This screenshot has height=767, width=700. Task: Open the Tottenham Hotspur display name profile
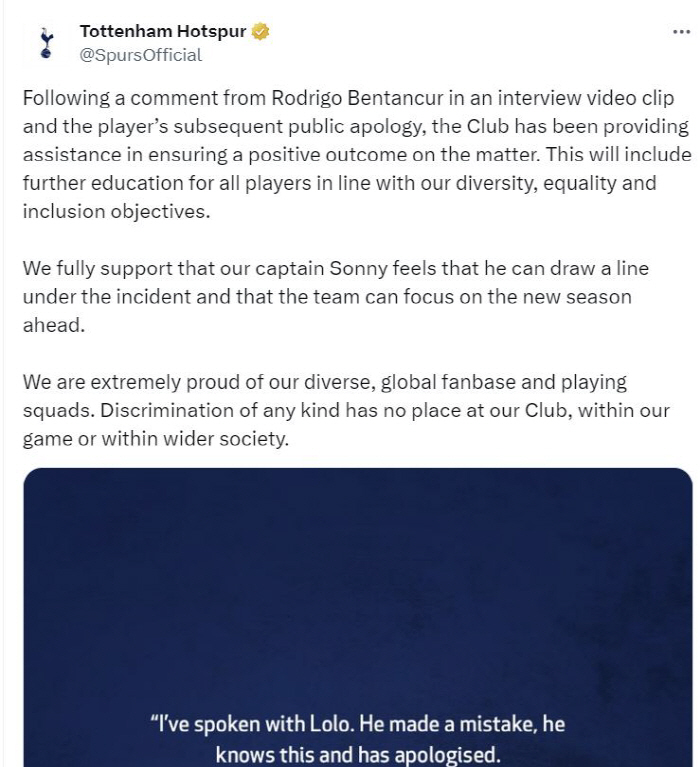[163, 31]
